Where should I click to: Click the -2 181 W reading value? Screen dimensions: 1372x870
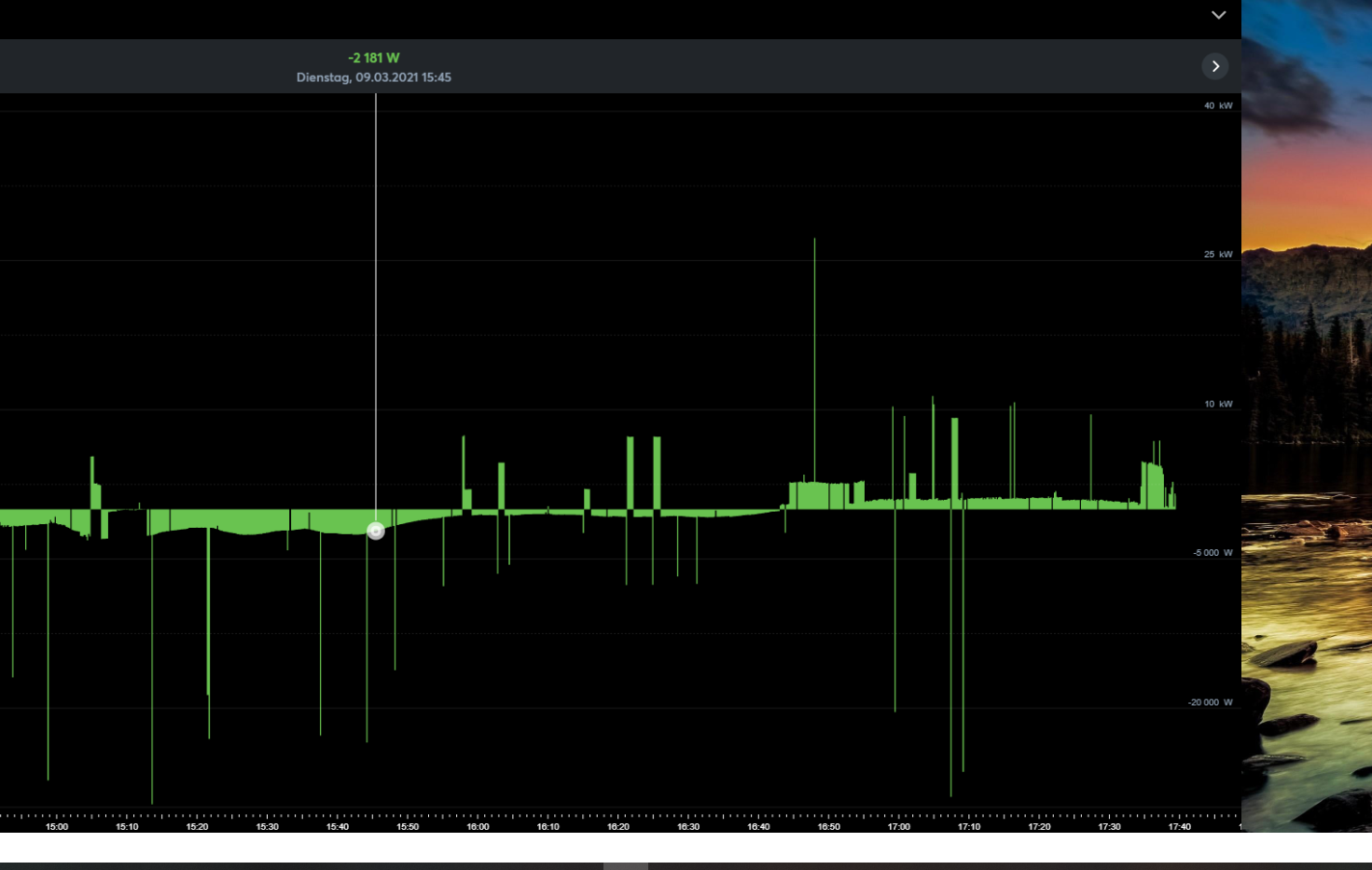[373, 58]
